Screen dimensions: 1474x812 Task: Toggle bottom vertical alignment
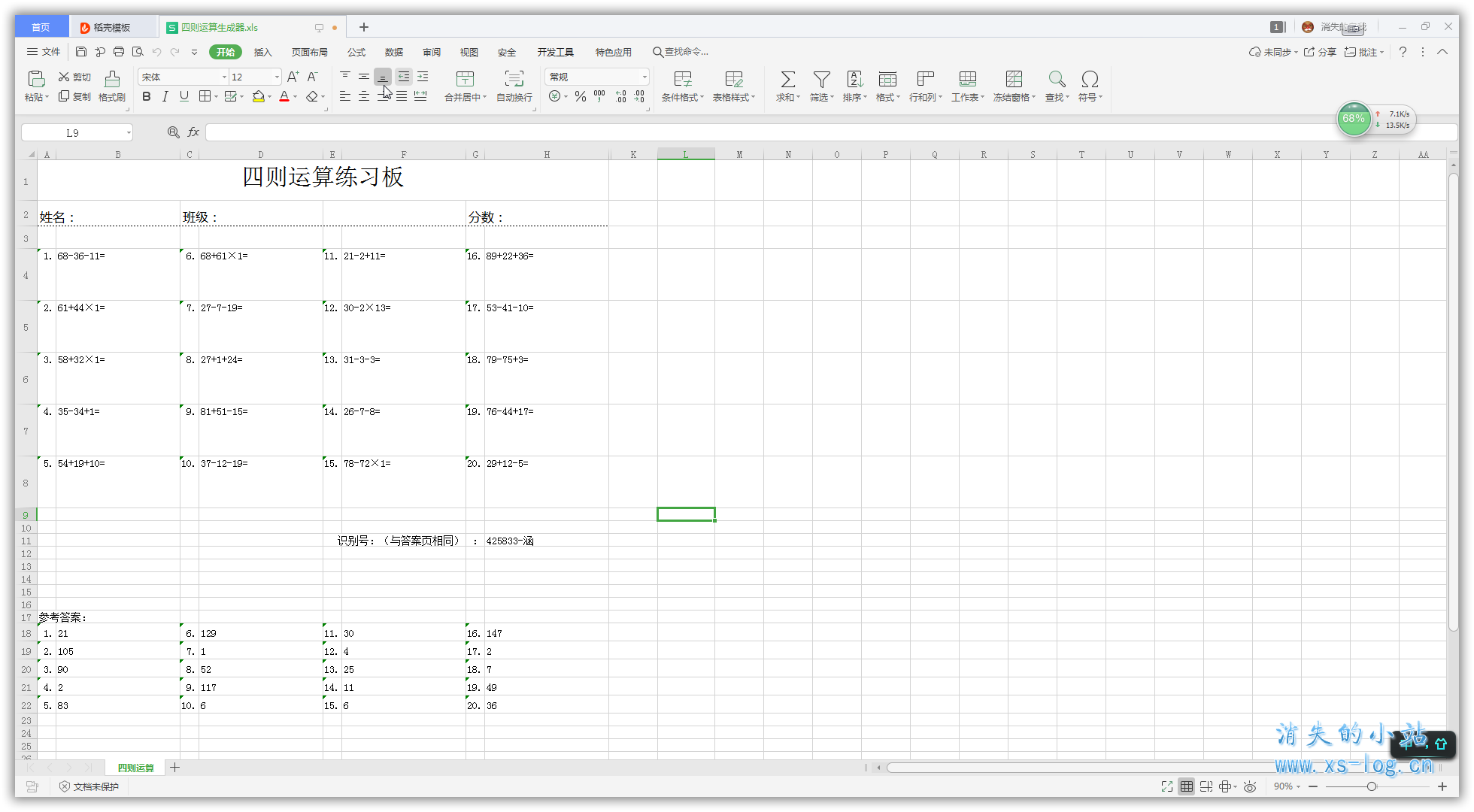pyautogui.click(x=383, y=76)
